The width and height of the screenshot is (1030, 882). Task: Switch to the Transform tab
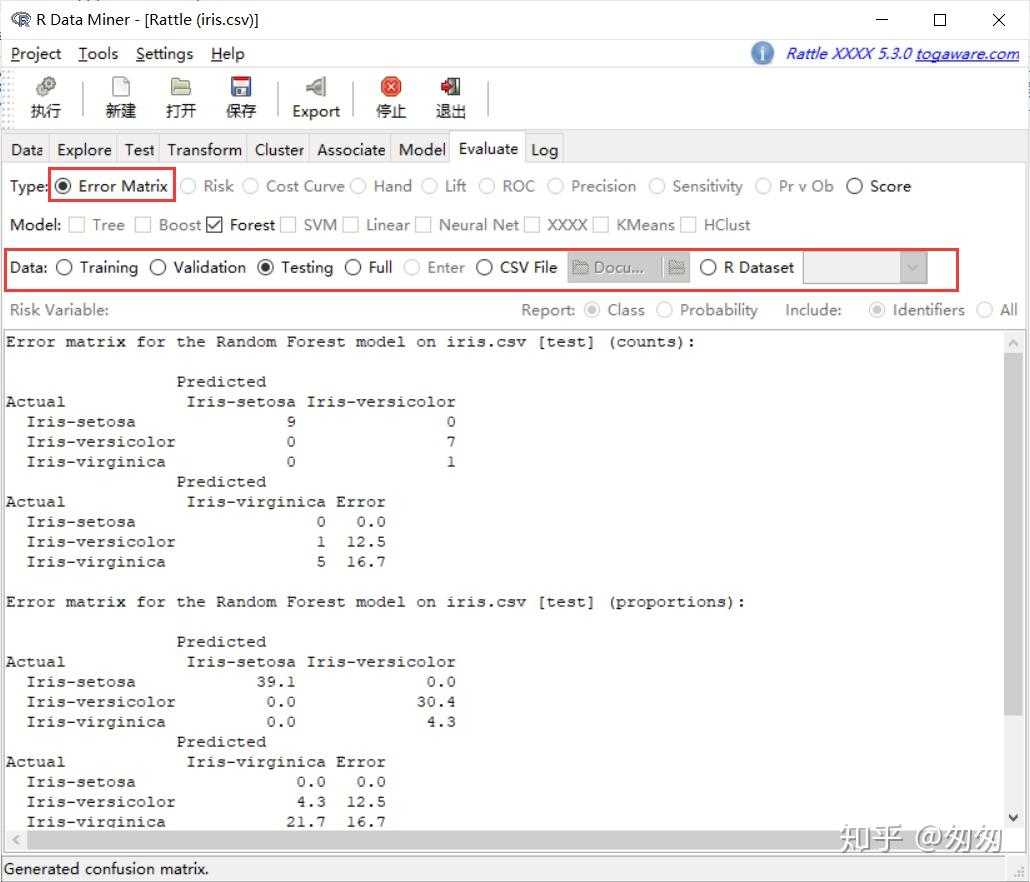[204, 150]
